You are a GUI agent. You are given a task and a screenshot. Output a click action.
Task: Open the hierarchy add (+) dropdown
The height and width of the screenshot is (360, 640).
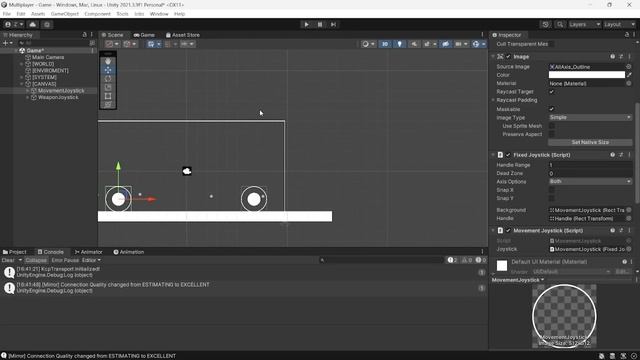click(x=7, y=43)
